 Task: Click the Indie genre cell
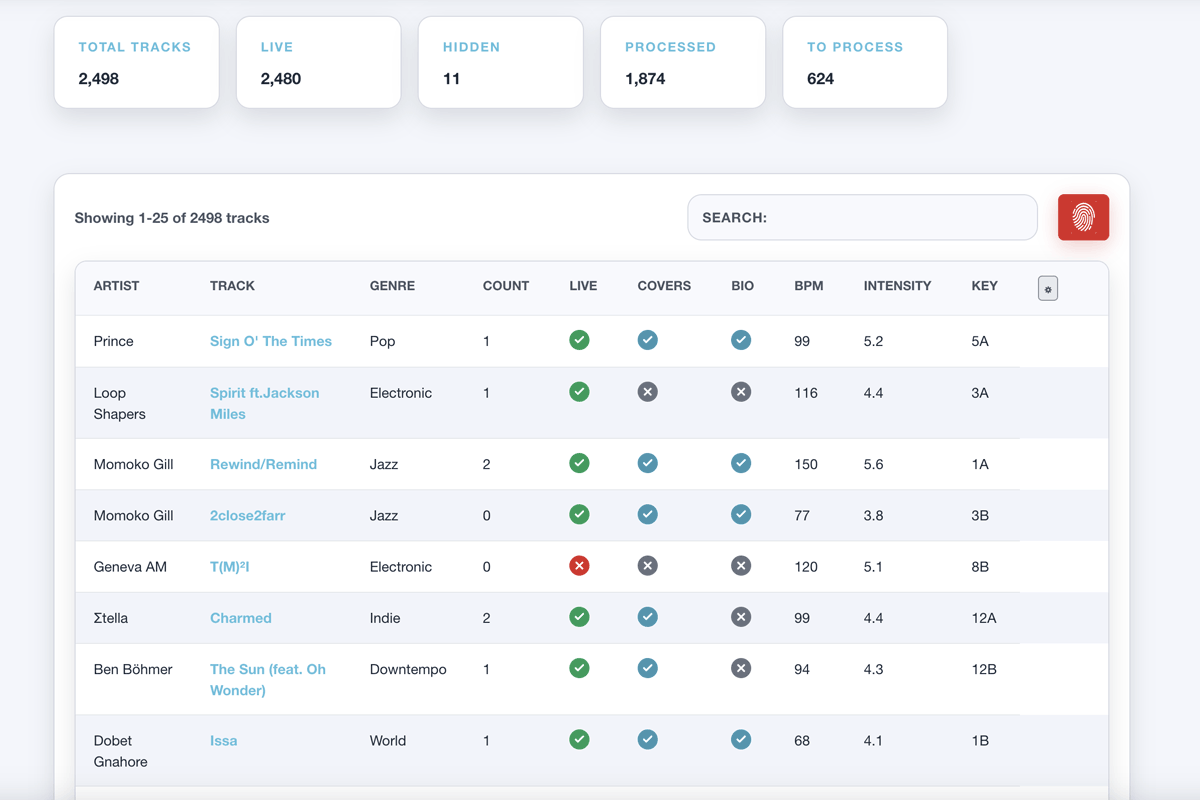click(385, 618)
